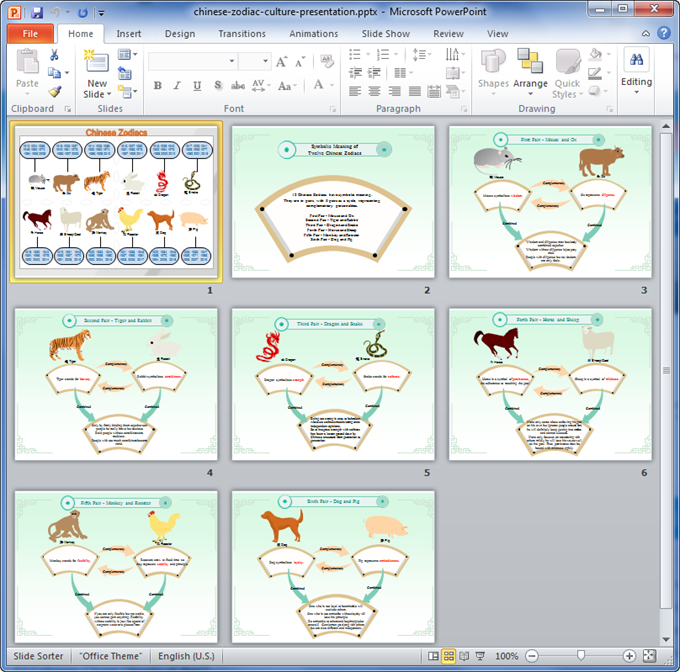Viewport: 680px width, 672px height.
Task: Click the Paste clipboard icon
Action: click(x=27, y=62)
